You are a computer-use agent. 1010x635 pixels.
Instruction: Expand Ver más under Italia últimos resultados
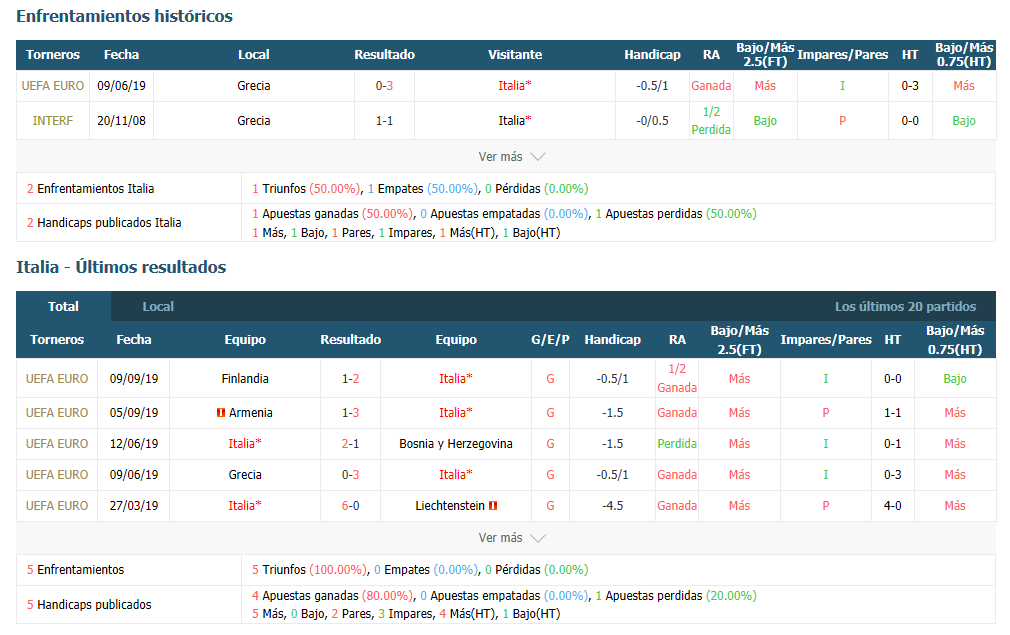pos(511,538)
